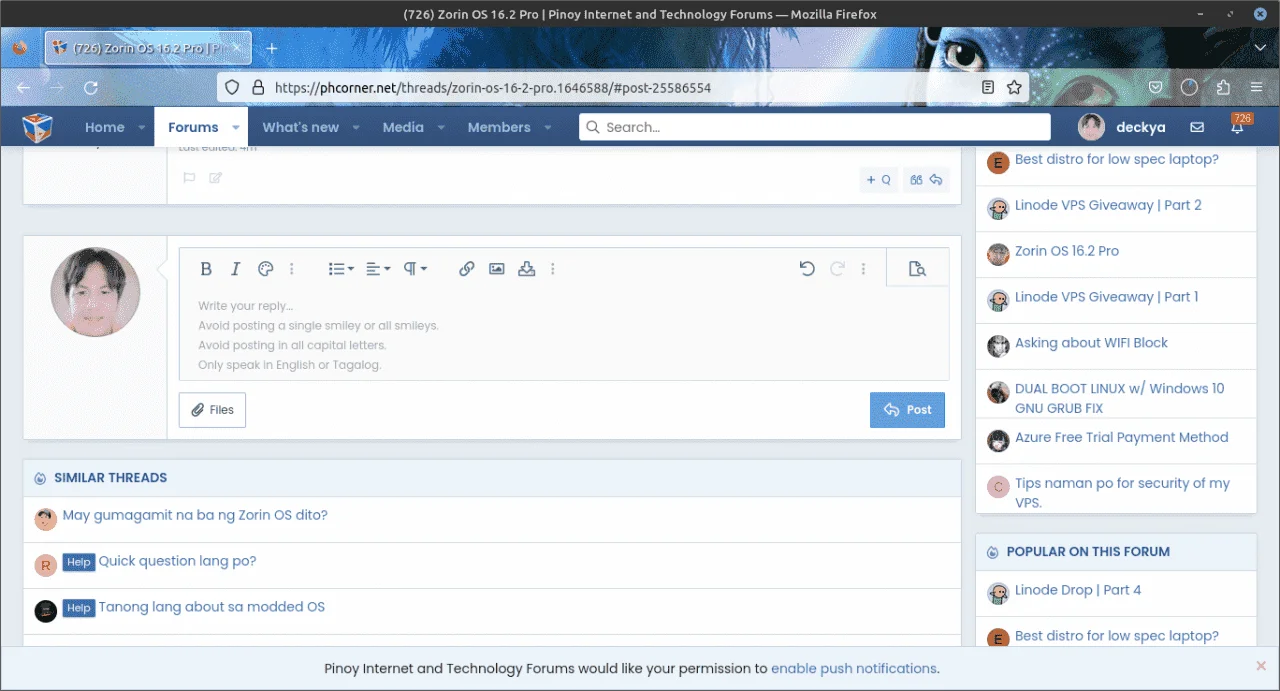
Task: Open 'Azure Free Trial Payment Method' thread
Action: 1121,437
